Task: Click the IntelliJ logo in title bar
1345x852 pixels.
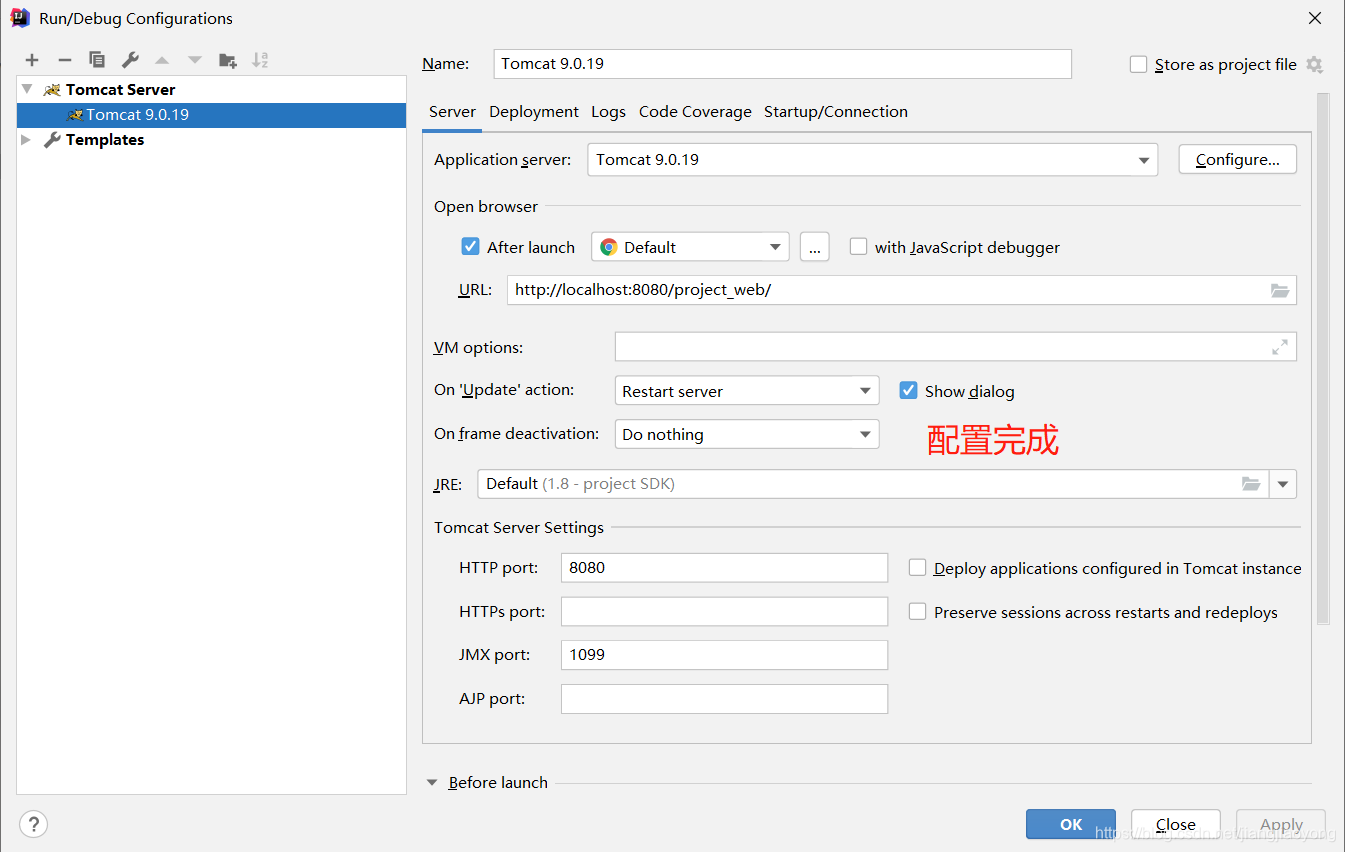Action: click(x=20, y=18)
